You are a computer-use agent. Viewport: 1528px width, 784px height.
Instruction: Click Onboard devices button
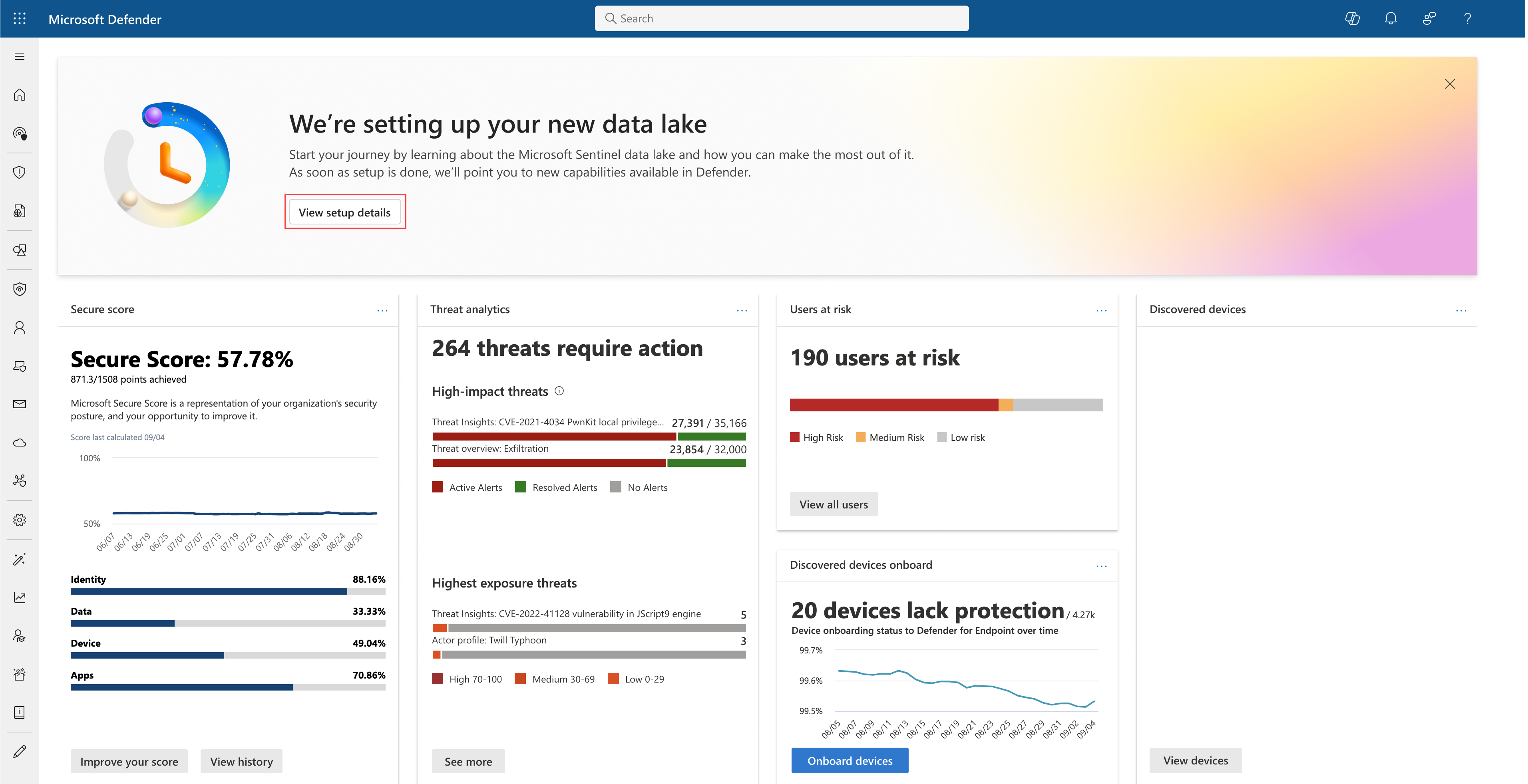point(850,761)
